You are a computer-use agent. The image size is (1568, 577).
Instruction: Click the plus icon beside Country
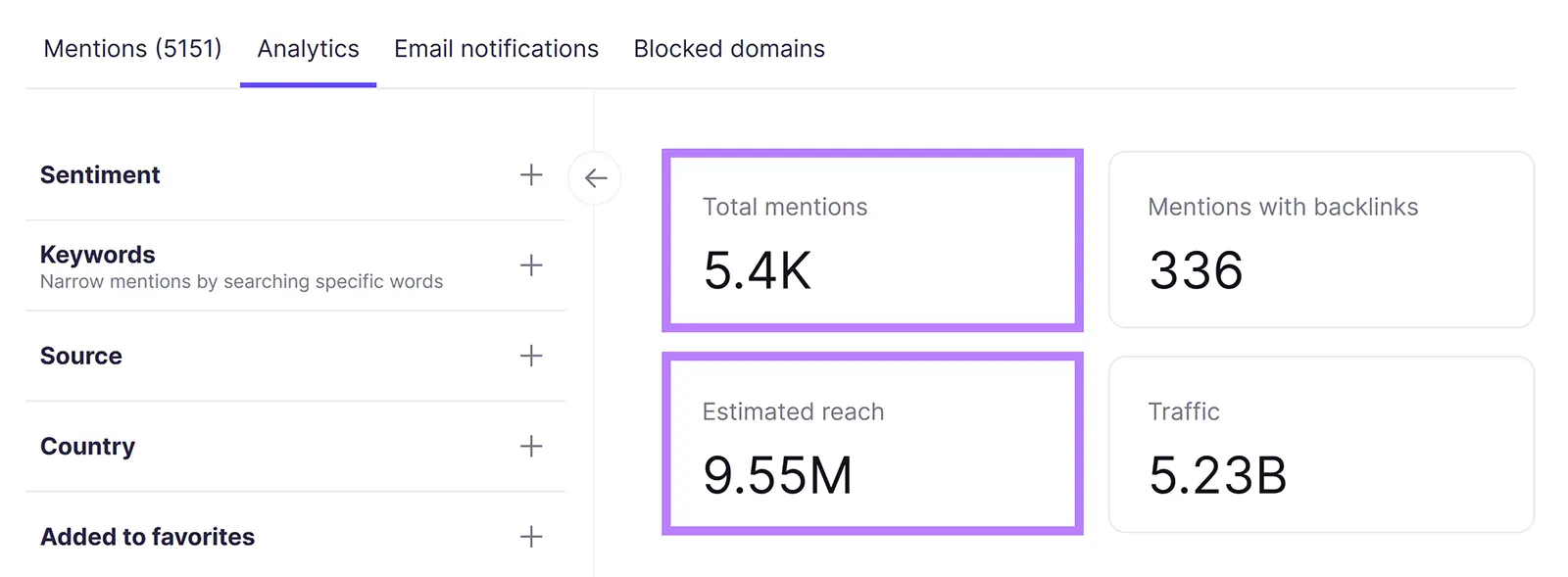click(x=530, y=447)
